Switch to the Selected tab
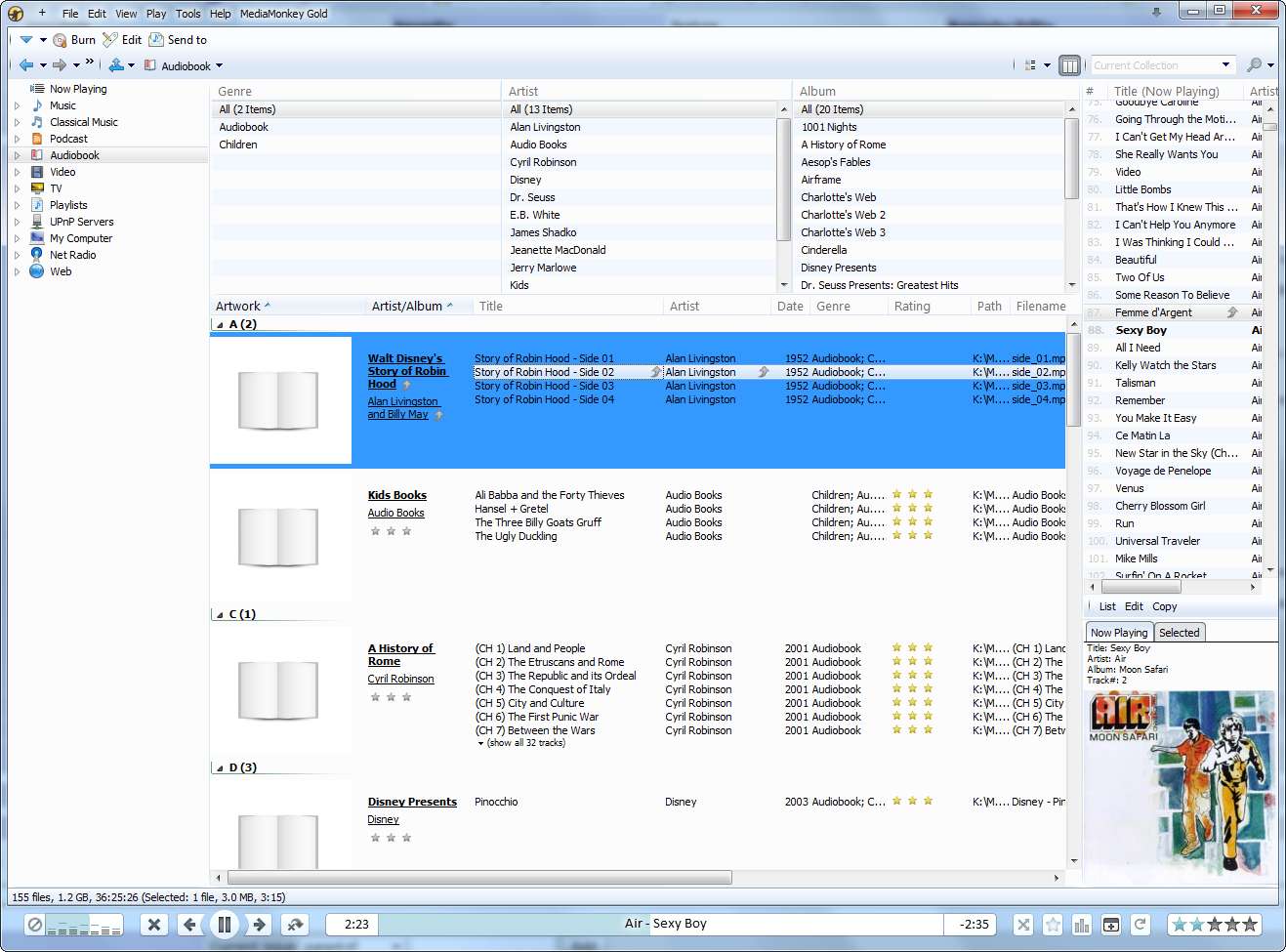 (x=1179, y=633)
